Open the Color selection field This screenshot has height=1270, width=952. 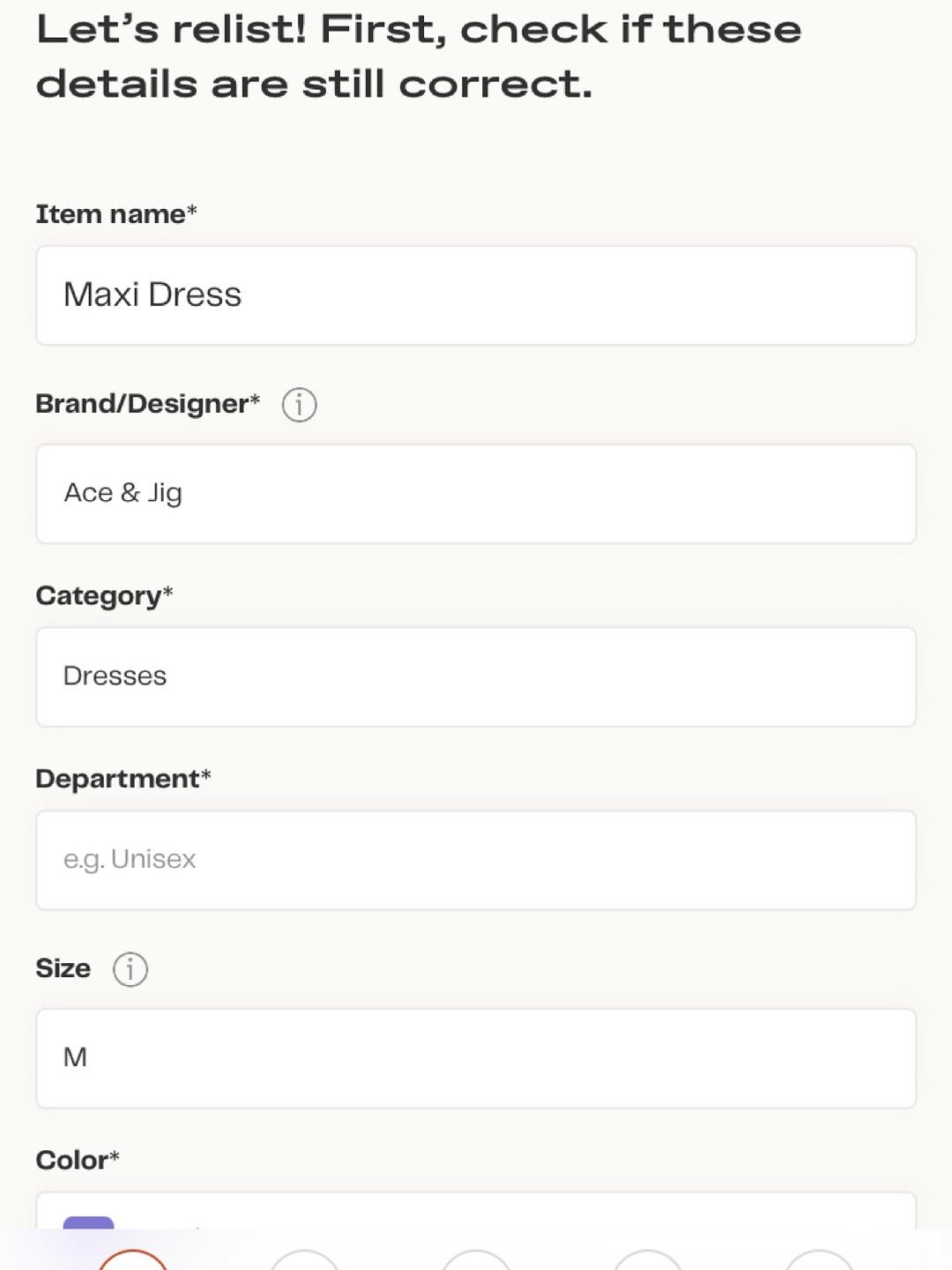click(x=476, y=1211)
